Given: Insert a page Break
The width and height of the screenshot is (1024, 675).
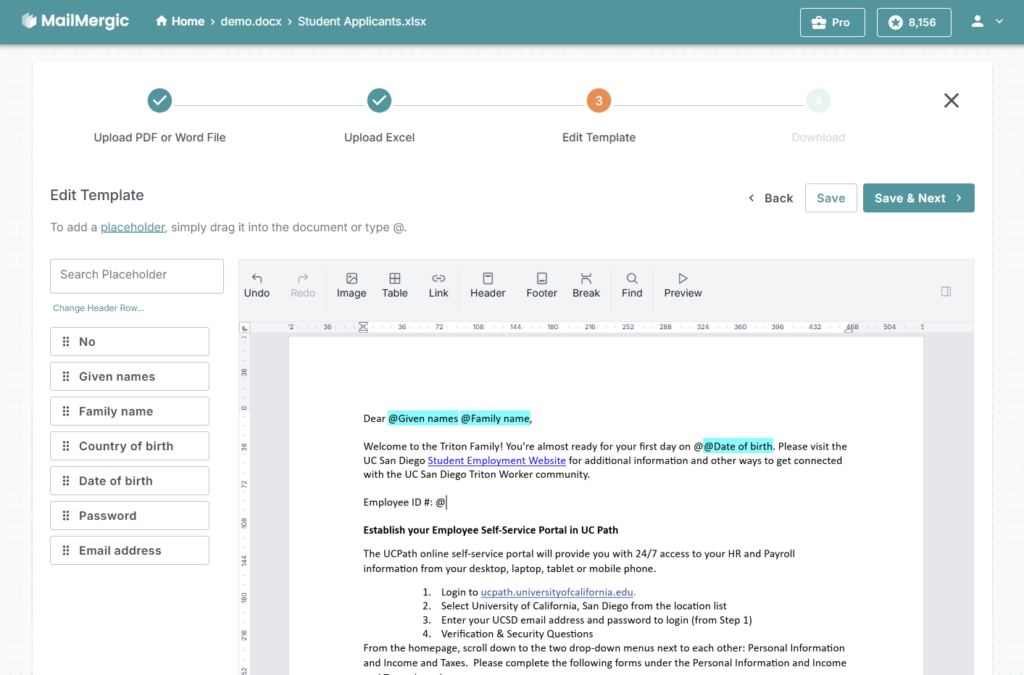Looking at the screenshot, I should point(586,285).
